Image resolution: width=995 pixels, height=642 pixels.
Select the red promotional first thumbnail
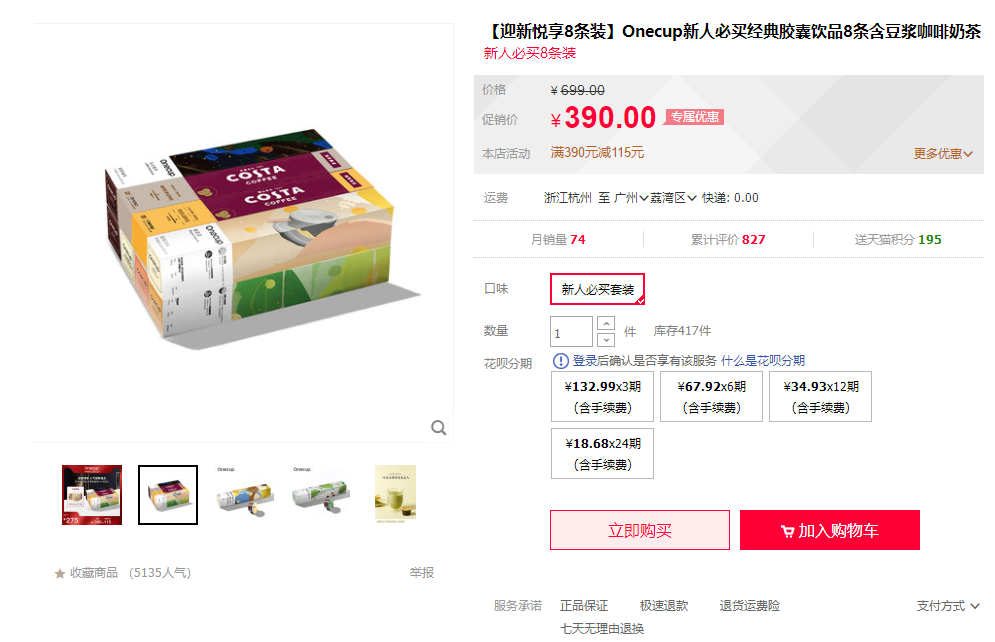(x=92, y=495)
